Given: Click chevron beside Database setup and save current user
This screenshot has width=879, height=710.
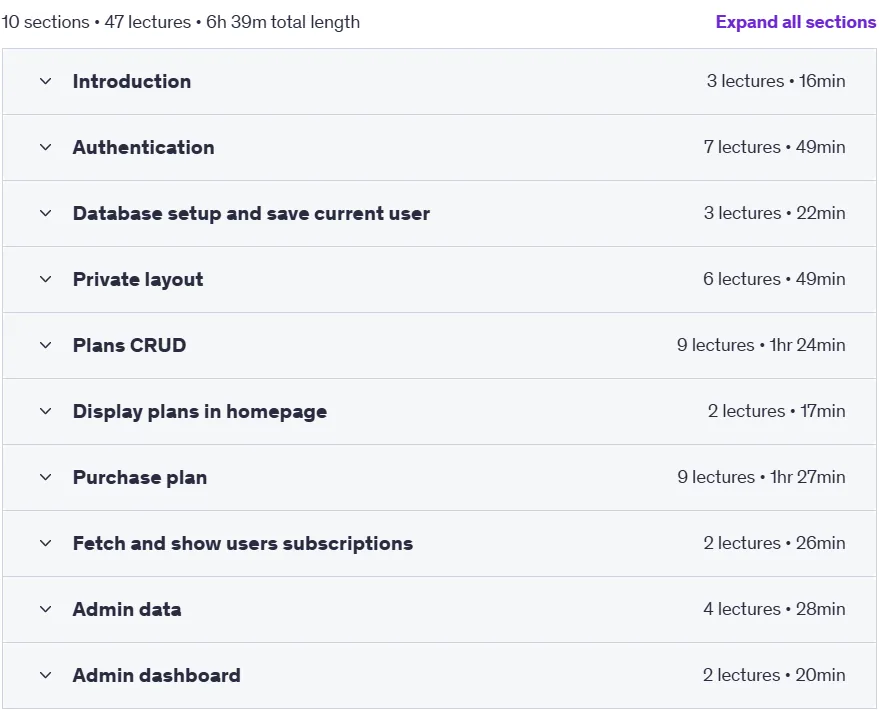Looking at the screenshot, I should [45, 214].
